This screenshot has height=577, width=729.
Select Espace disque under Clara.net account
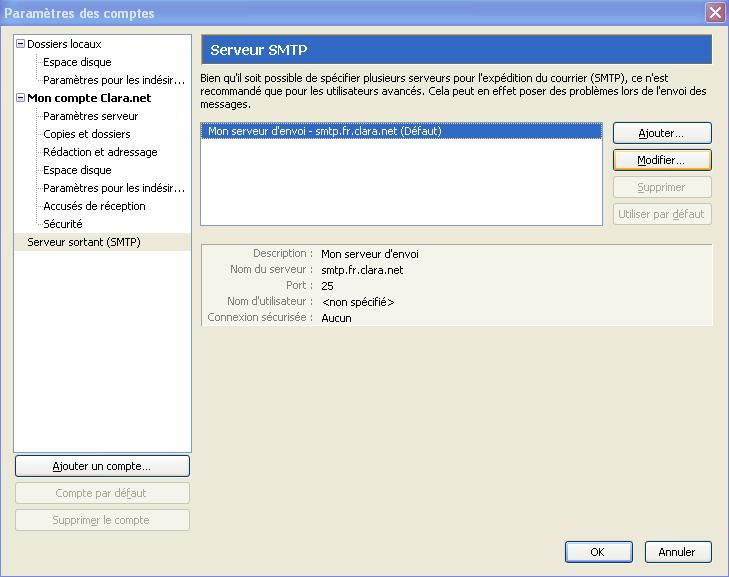pos(77,170)
